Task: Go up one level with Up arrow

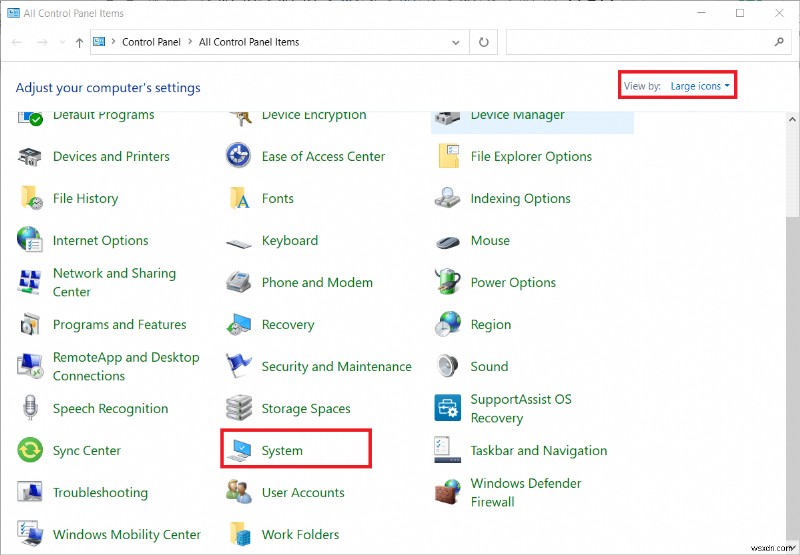Action: pyautogui.click(x=79, y=43)
